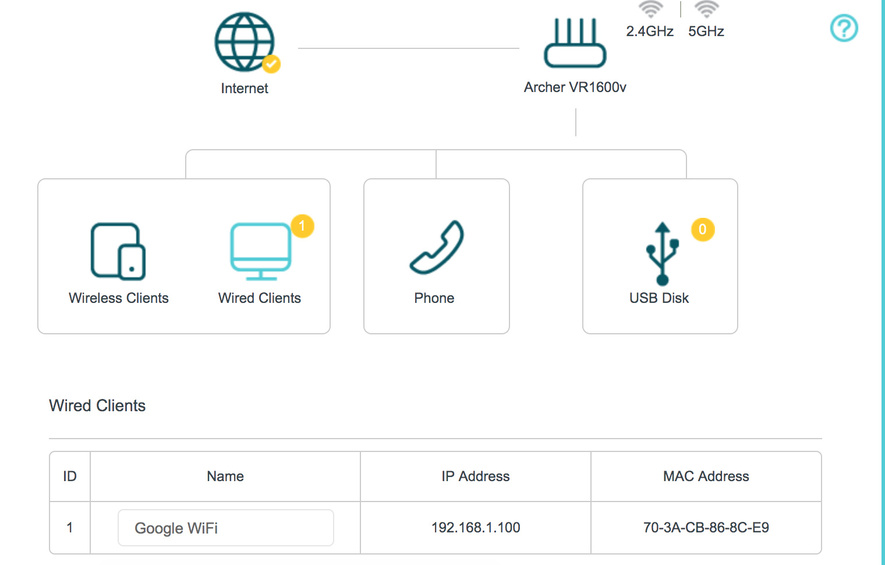Viewport: 885px width, 565px height.
Task: Click the ID column header
Action: 69,476
